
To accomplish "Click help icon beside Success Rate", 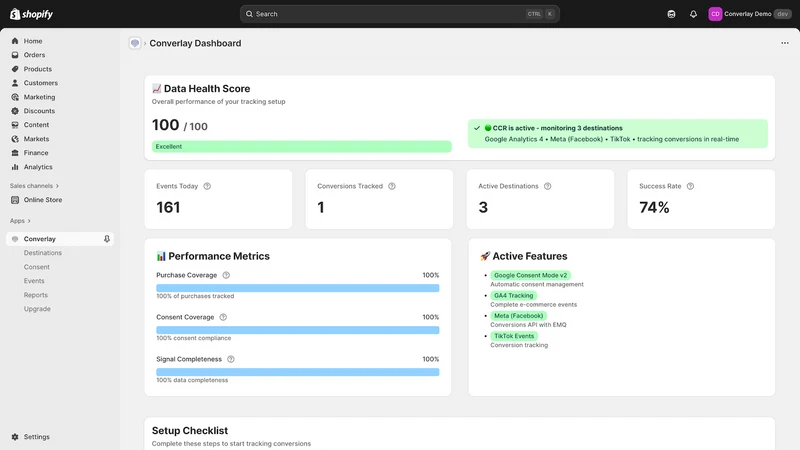I will click(x=690, y=186).
